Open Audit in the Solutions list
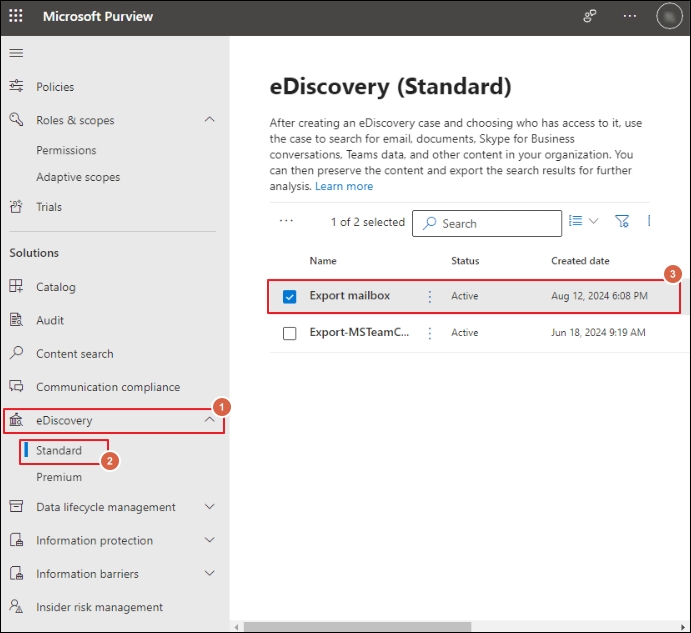The image size is (691, 633). (x=50, y=320)
